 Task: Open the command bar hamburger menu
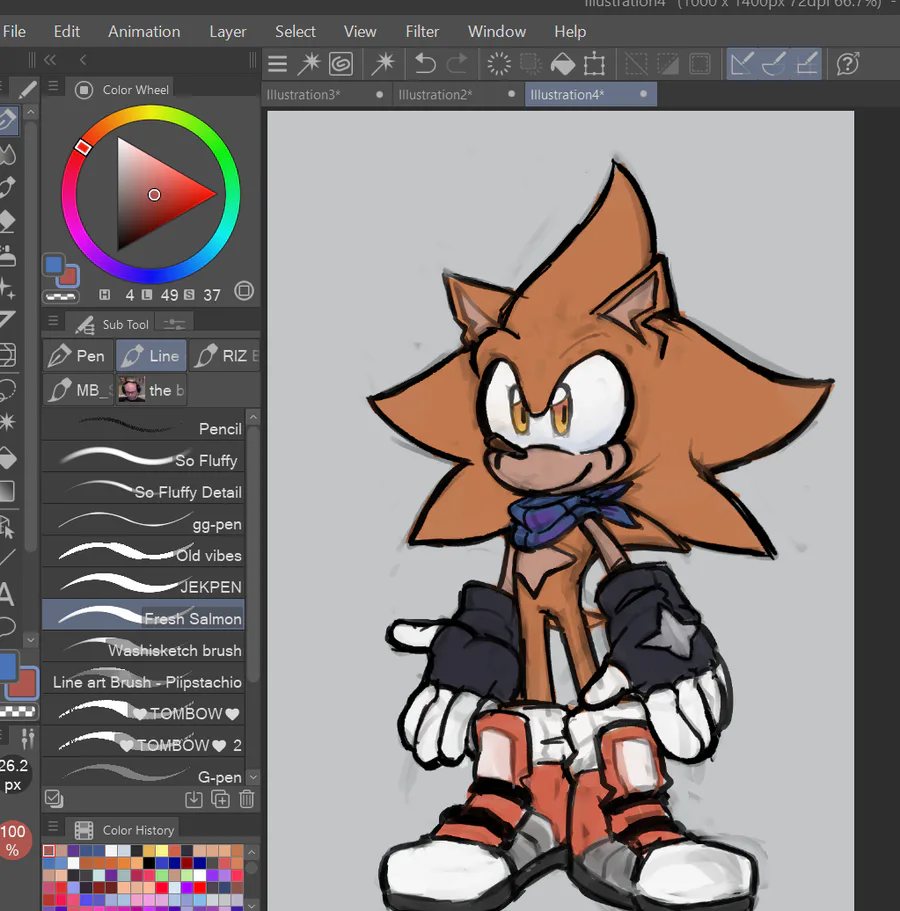click(277, 64)
